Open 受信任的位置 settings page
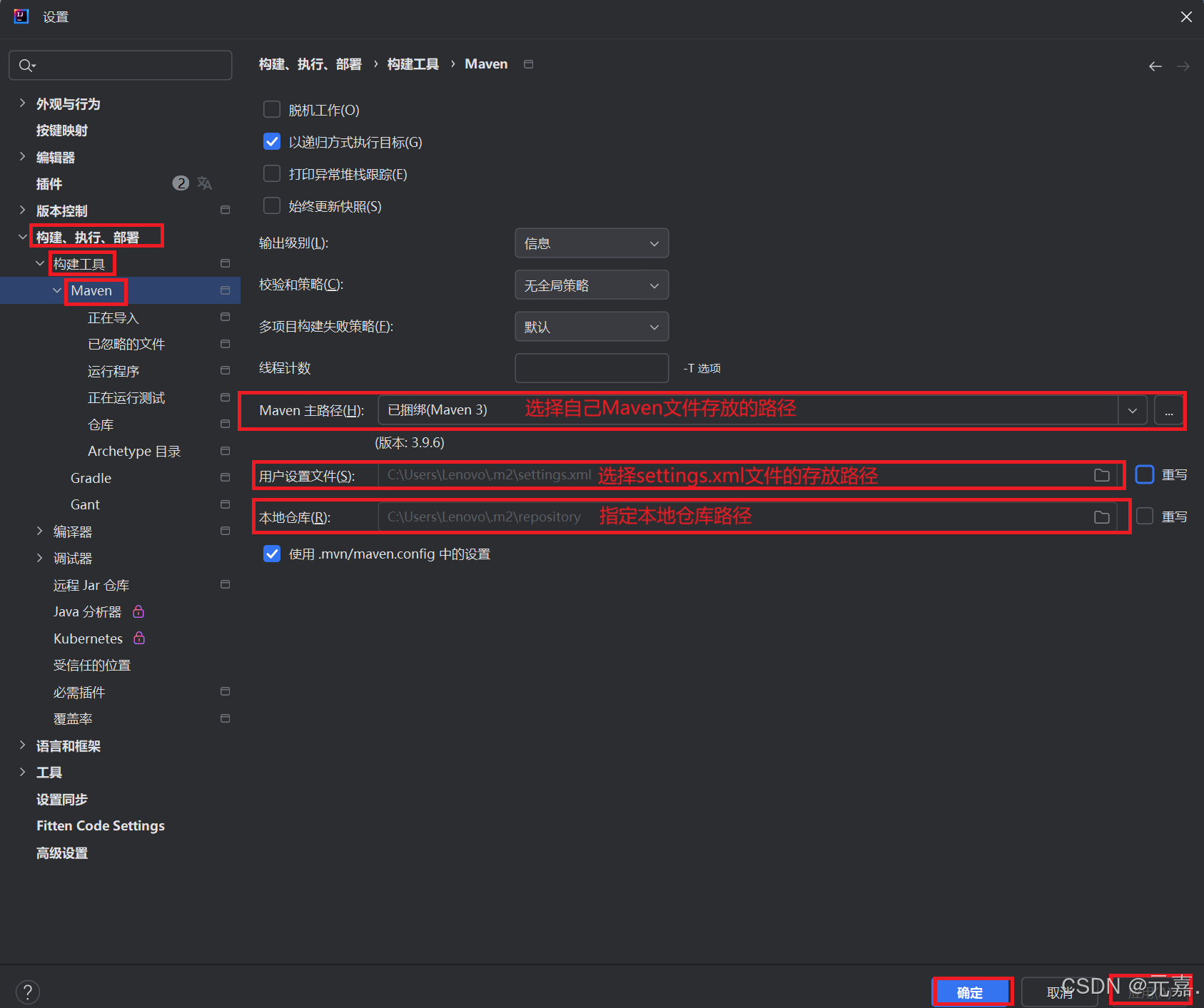Image resolution: width=1204 pixels, height=1008 pixels. [92, 665]
